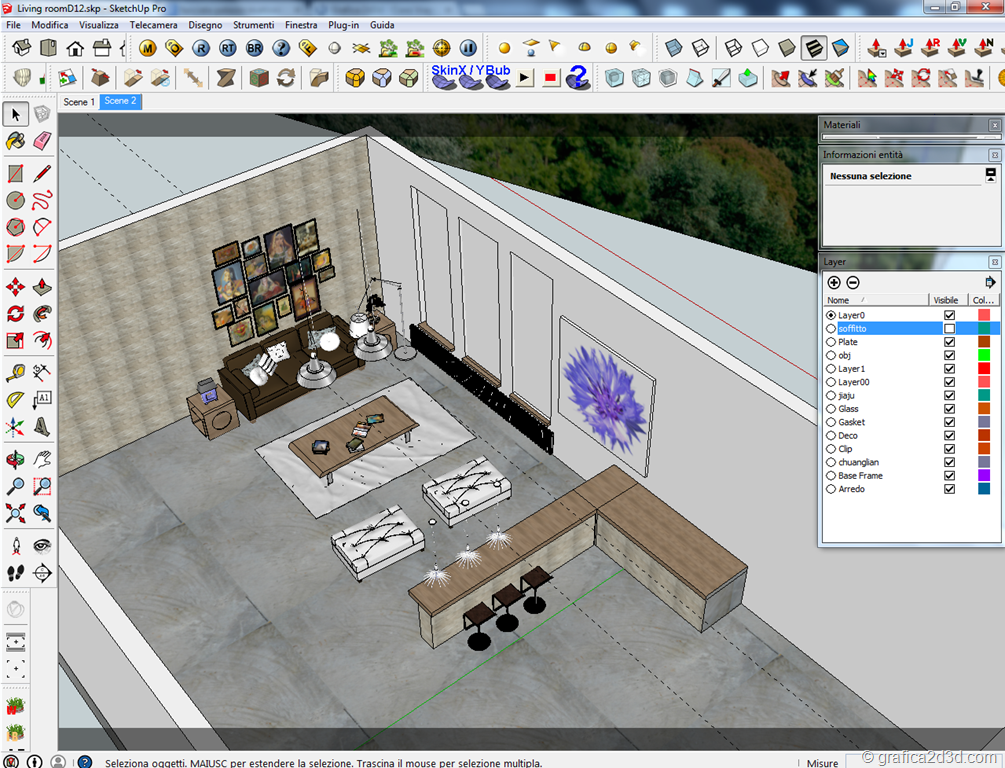Open the Plug-in menu
The height and width of the screenshot is (768, 1005).
tap(343, 25)
